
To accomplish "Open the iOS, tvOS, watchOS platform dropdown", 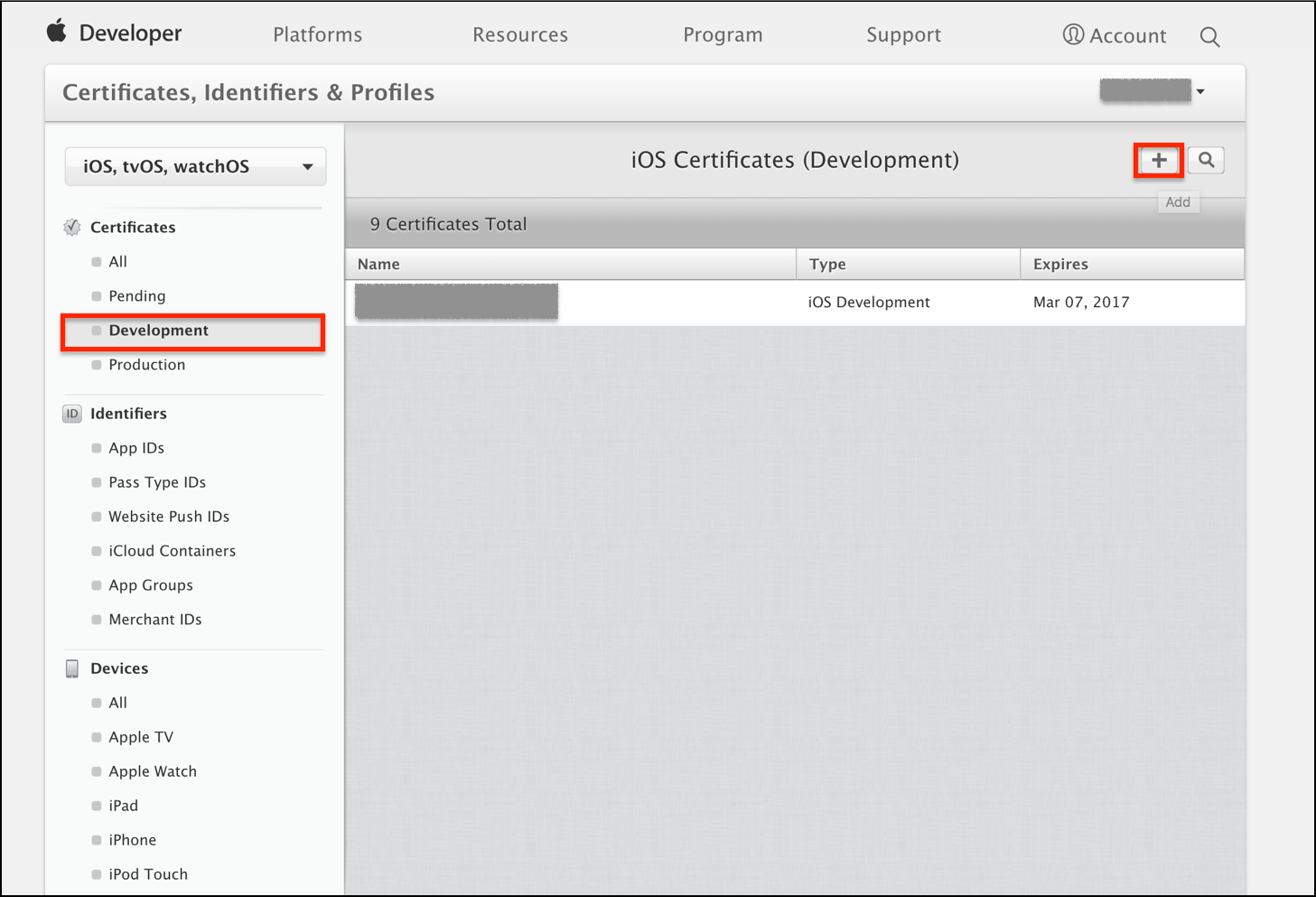I will (195, 166).
